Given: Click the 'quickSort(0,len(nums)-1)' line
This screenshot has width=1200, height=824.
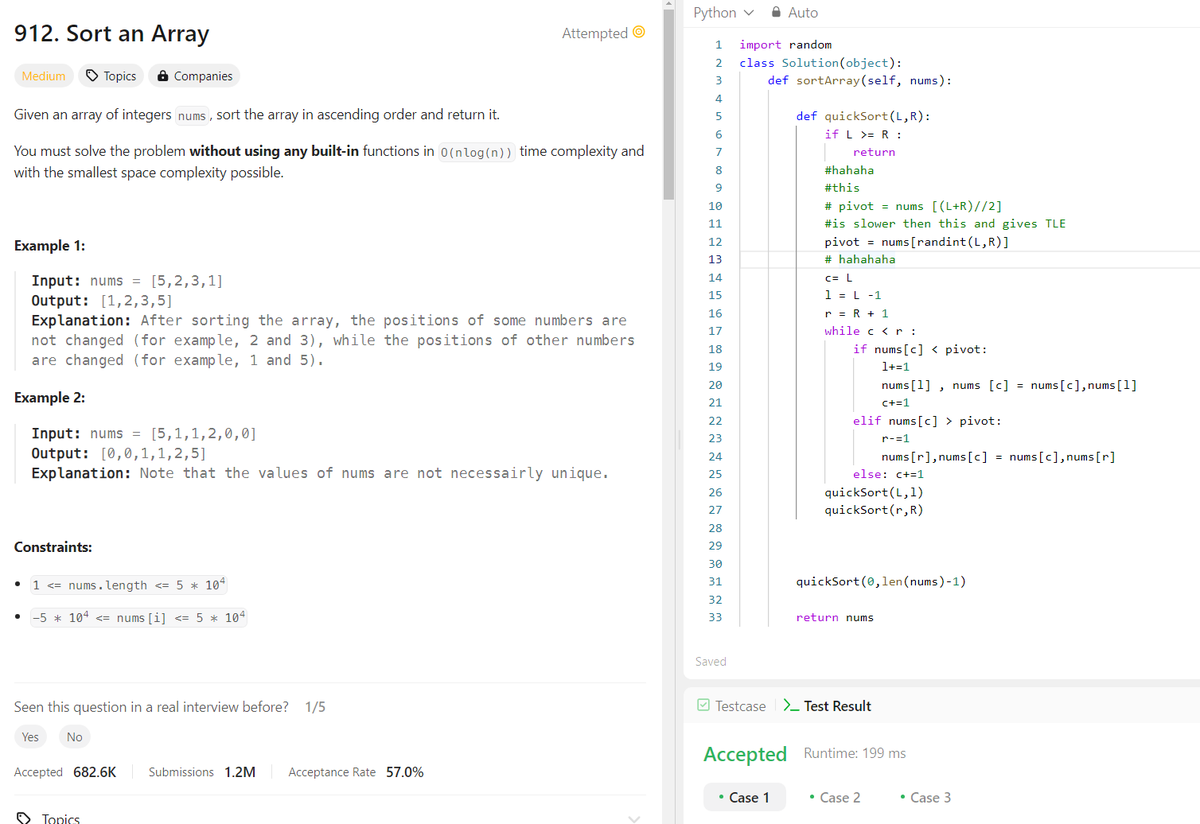Looking at the screenshot, I should click(881, 581).
